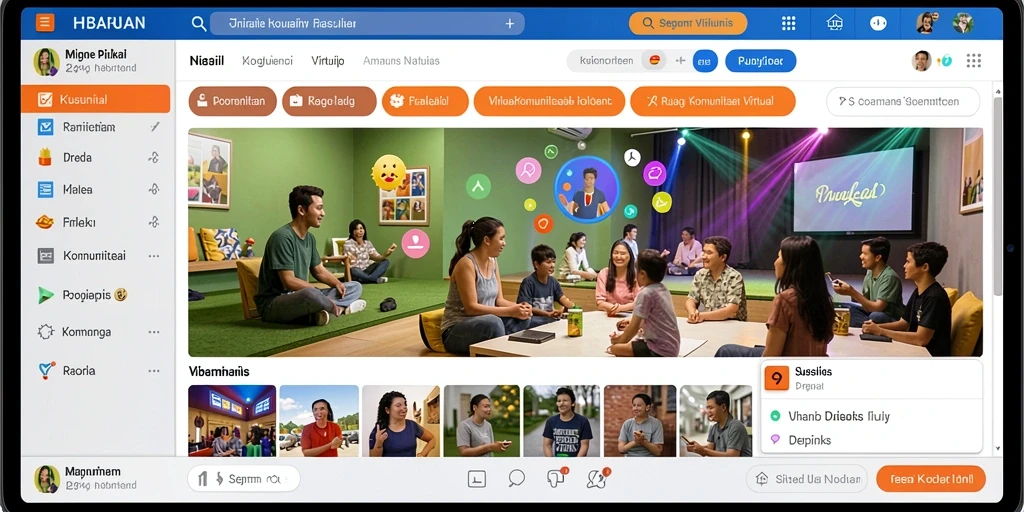Screen dimensions: 1024x512
Task: Toggle the Ranietiam checkbox in sidebar
Action: coord(45,127)
